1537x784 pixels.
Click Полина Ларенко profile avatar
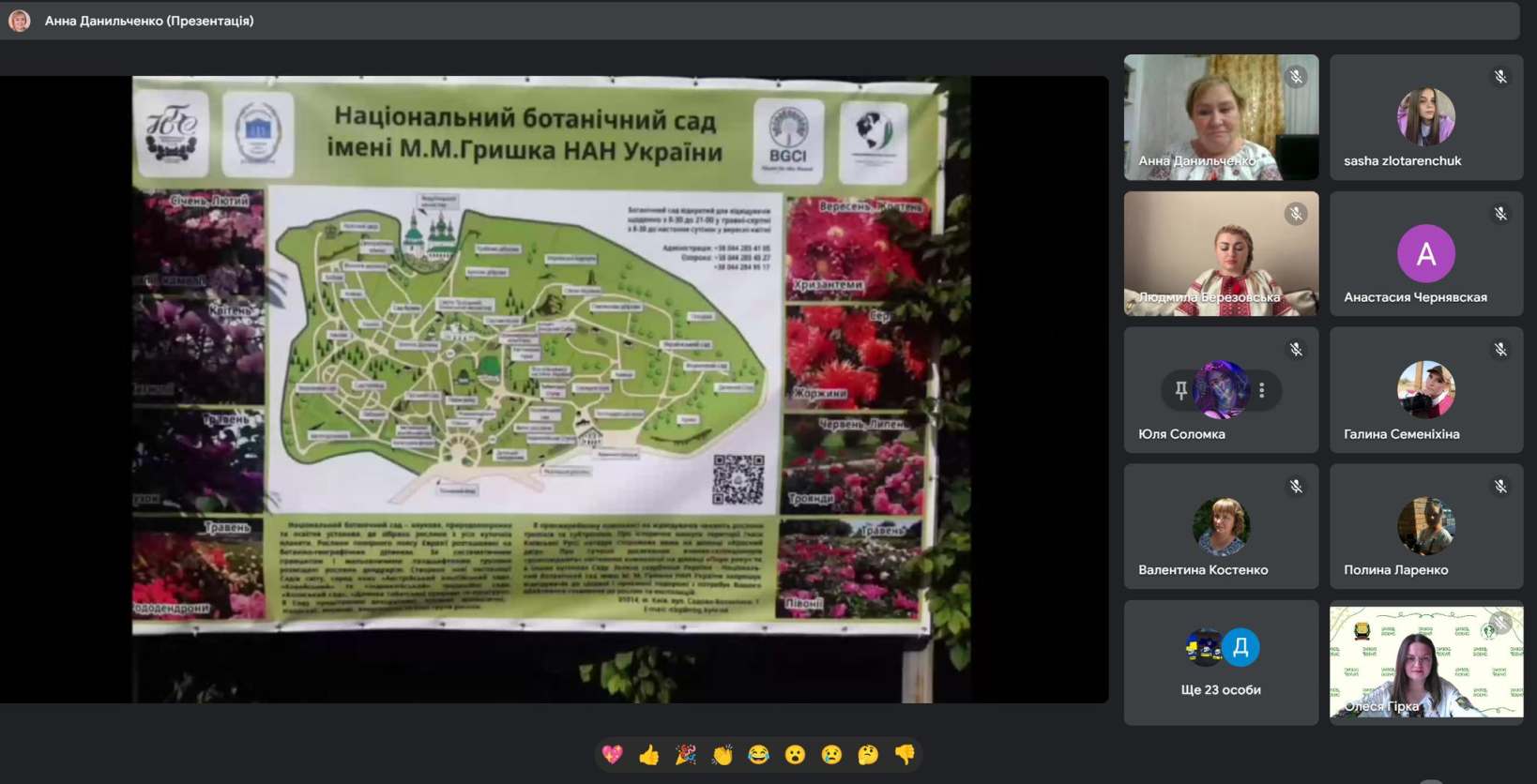tap(1426, 526)
